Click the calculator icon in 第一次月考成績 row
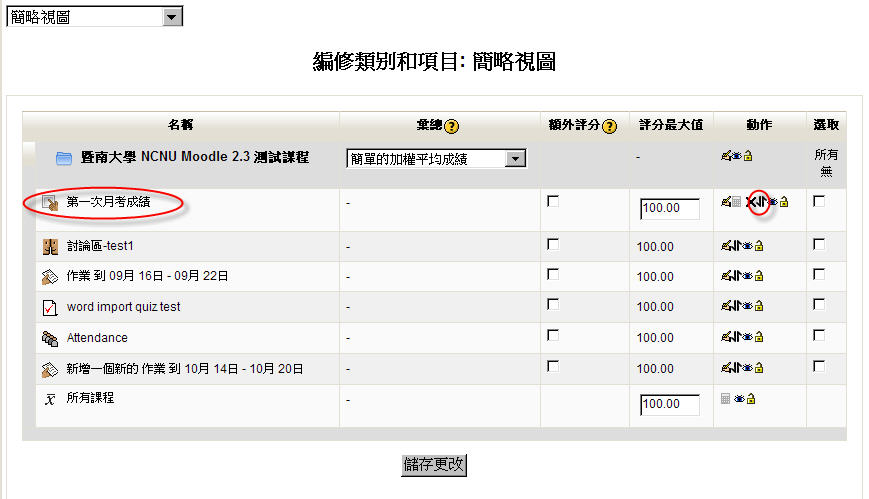Viewport: 869px width, 499px height. (x=737, y=202)
